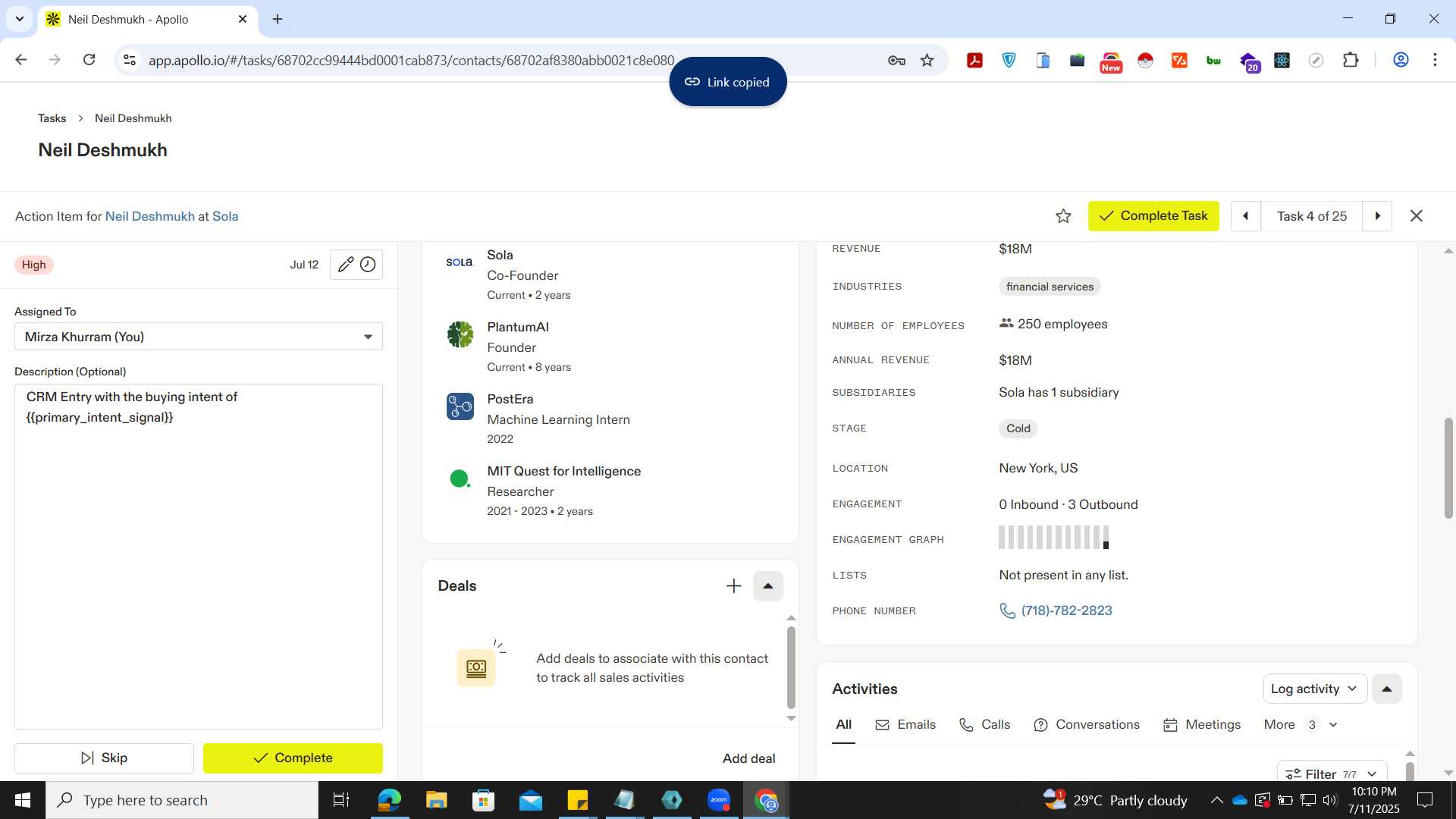1456x819 pixels.
Task: Open the Bitwarden shield extension
Action: (x=1009, y=60)
